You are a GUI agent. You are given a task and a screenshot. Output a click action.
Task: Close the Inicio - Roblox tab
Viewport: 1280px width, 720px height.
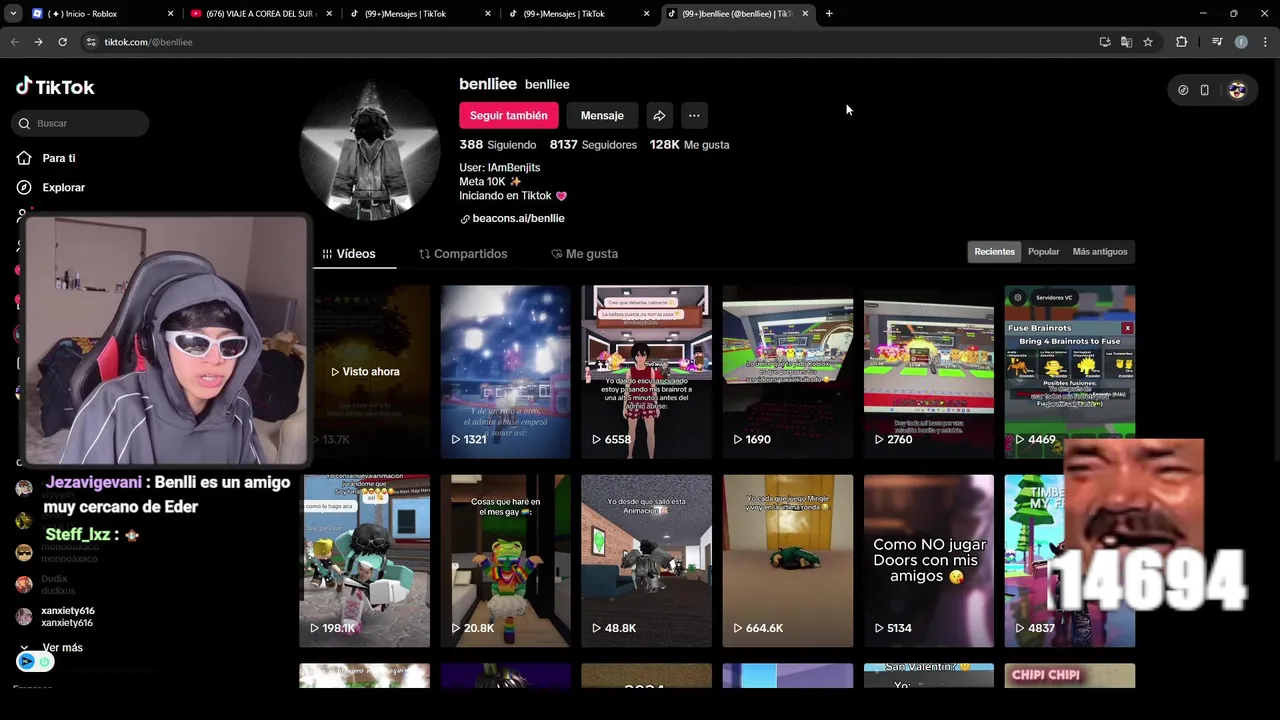click(x=170, y=14)
